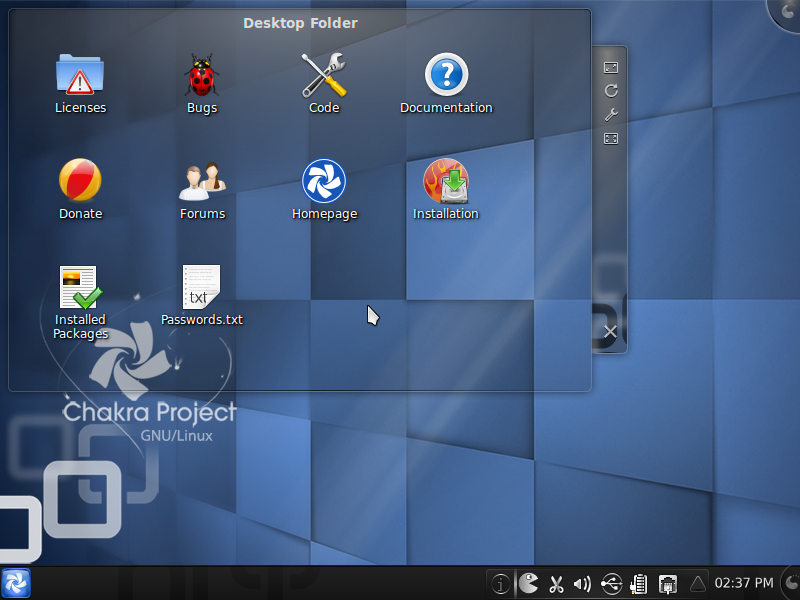Open the Forums people icon

[x=202, y=181]
